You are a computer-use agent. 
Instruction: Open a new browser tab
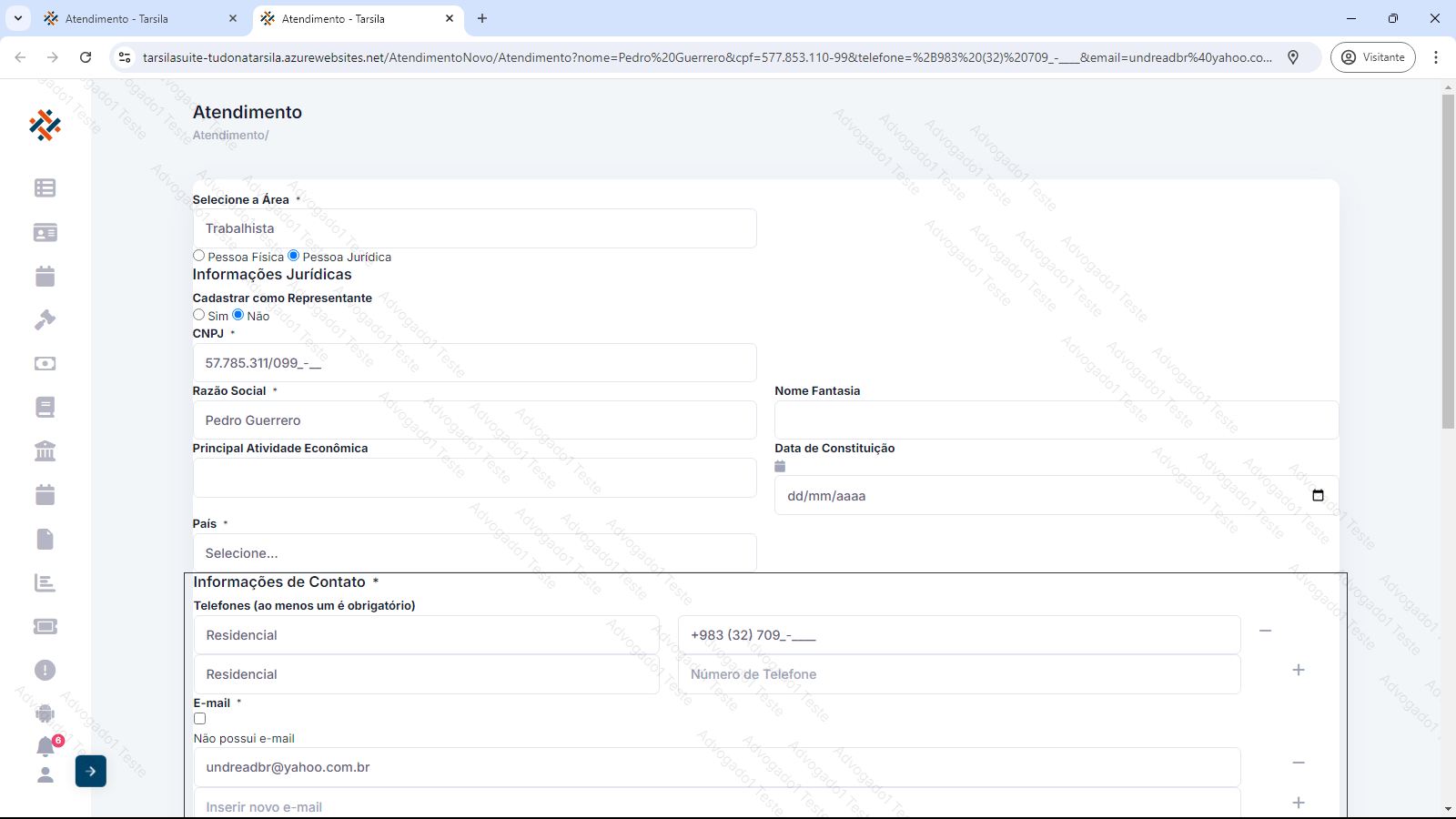coord(482,18)
